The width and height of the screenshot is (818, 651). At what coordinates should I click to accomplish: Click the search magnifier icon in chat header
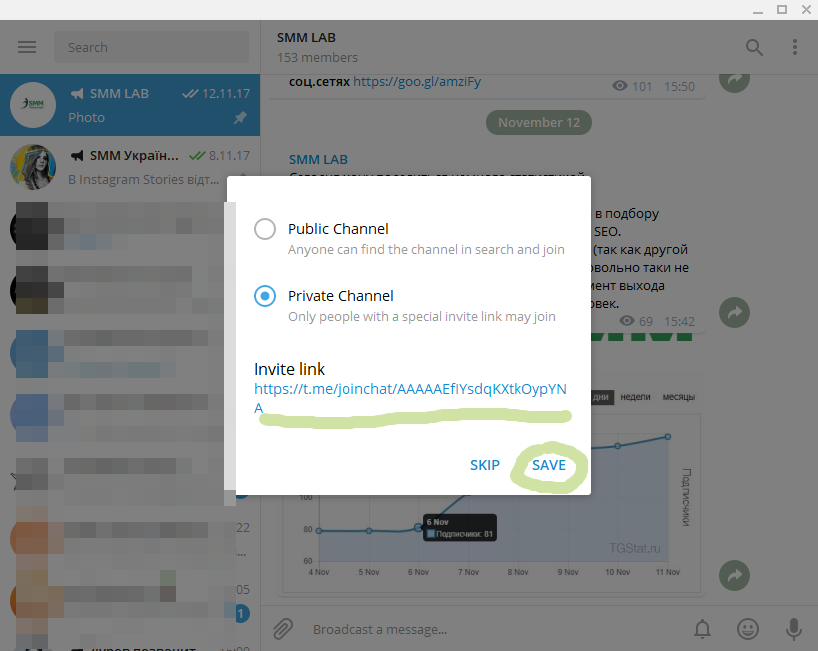(754, 47)
